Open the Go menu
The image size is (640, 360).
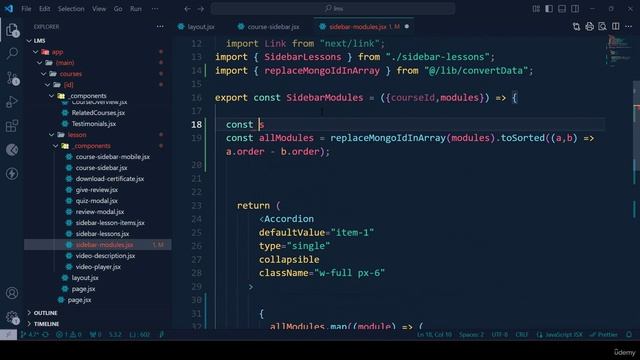[x=118, y=9]
